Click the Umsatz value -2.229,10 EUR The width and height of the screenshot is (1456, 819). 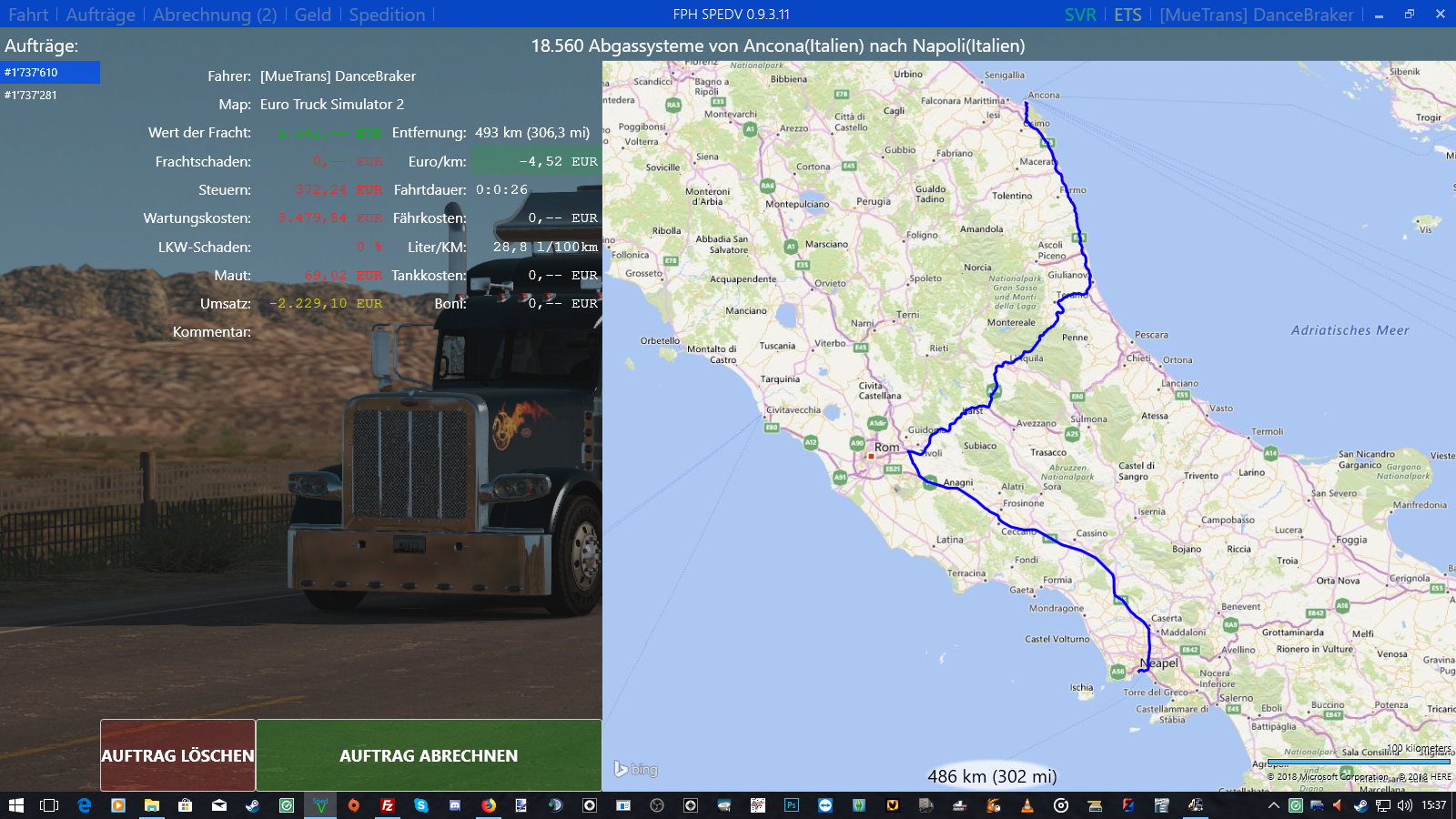tap(326, 303)
